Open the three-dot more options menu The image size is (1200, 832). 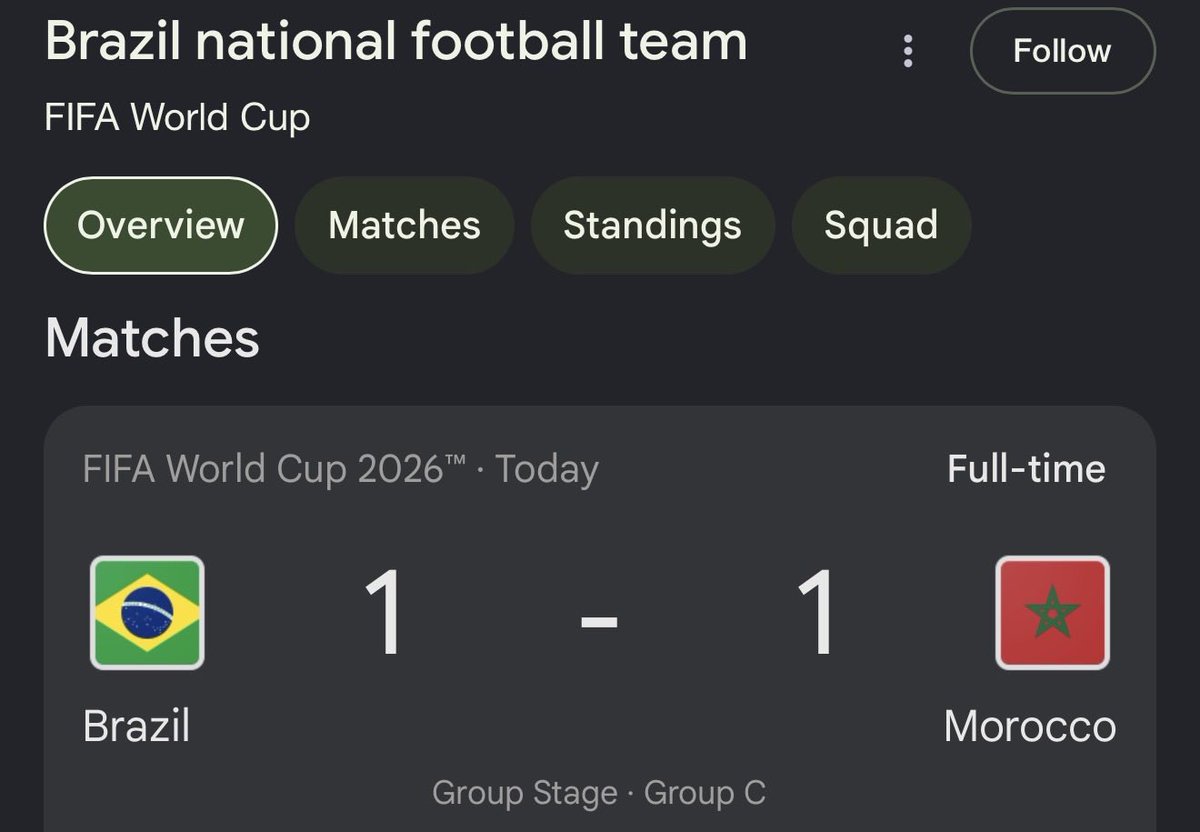click(x=908, y=51)
